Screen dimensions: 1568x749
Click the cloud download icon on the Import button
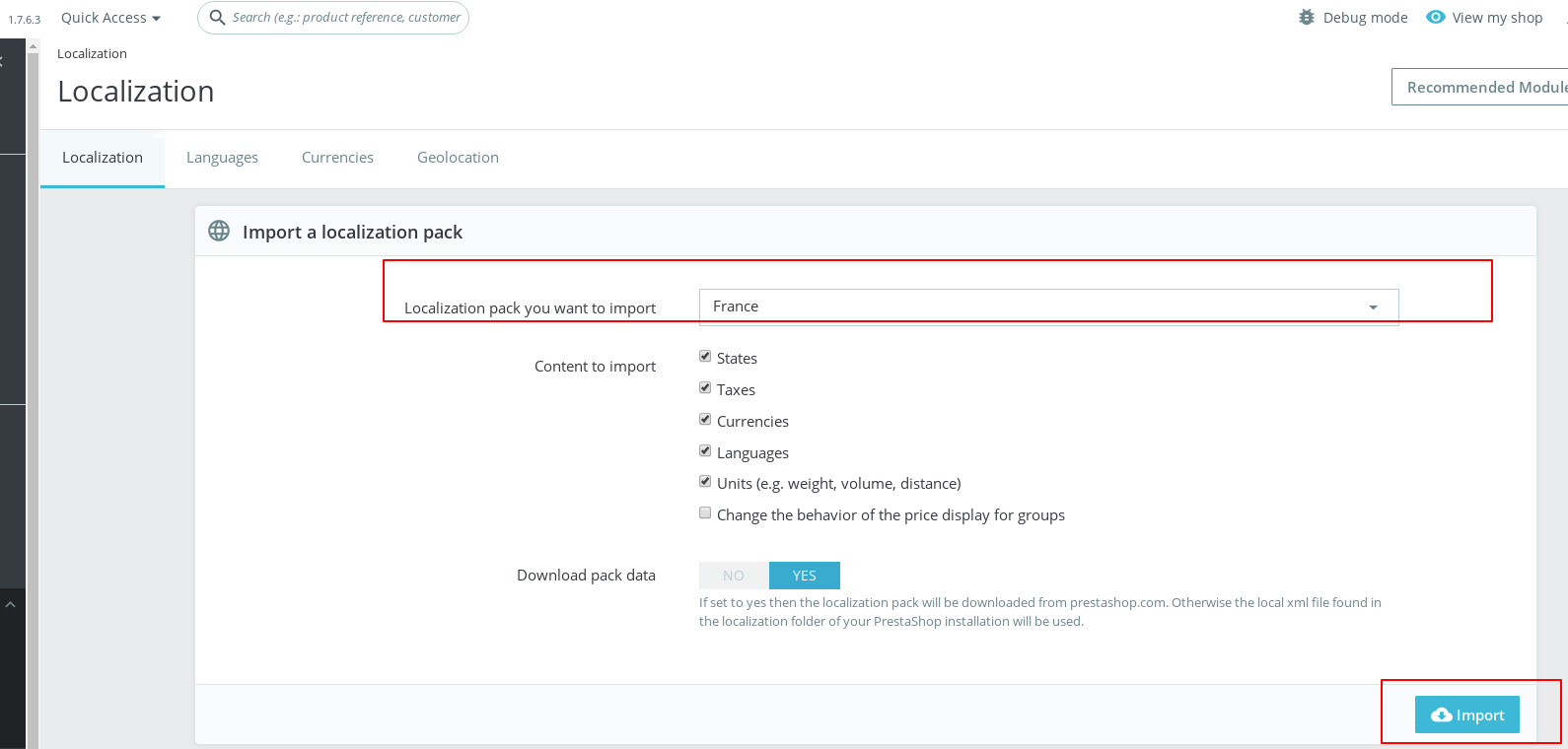pos(1442,715)
